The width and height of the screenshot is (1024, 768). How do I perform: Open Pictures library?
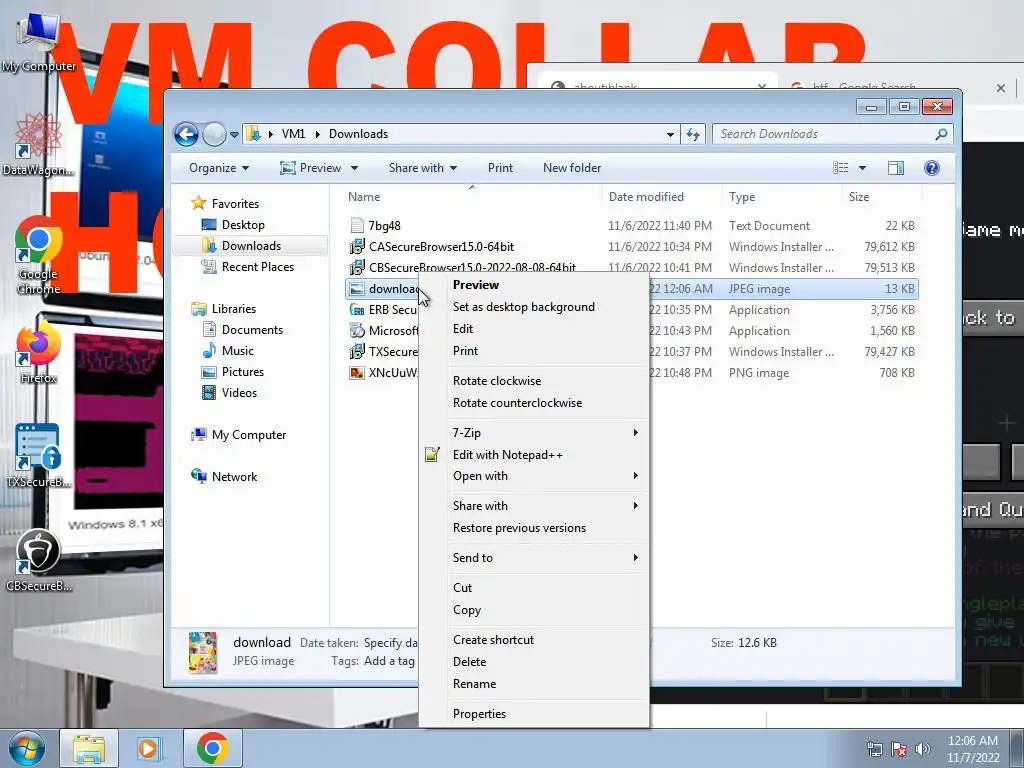242,372
